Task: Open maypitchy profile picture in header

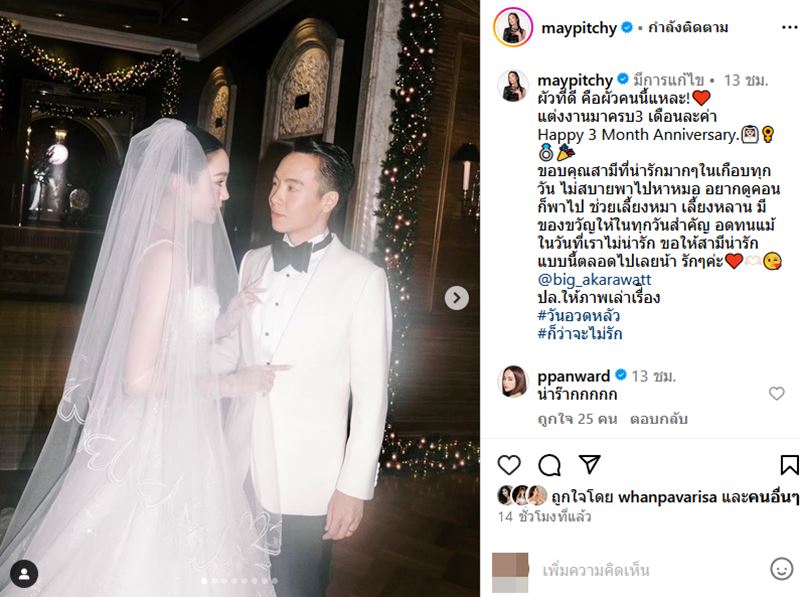Action: [x=513, y=27]
